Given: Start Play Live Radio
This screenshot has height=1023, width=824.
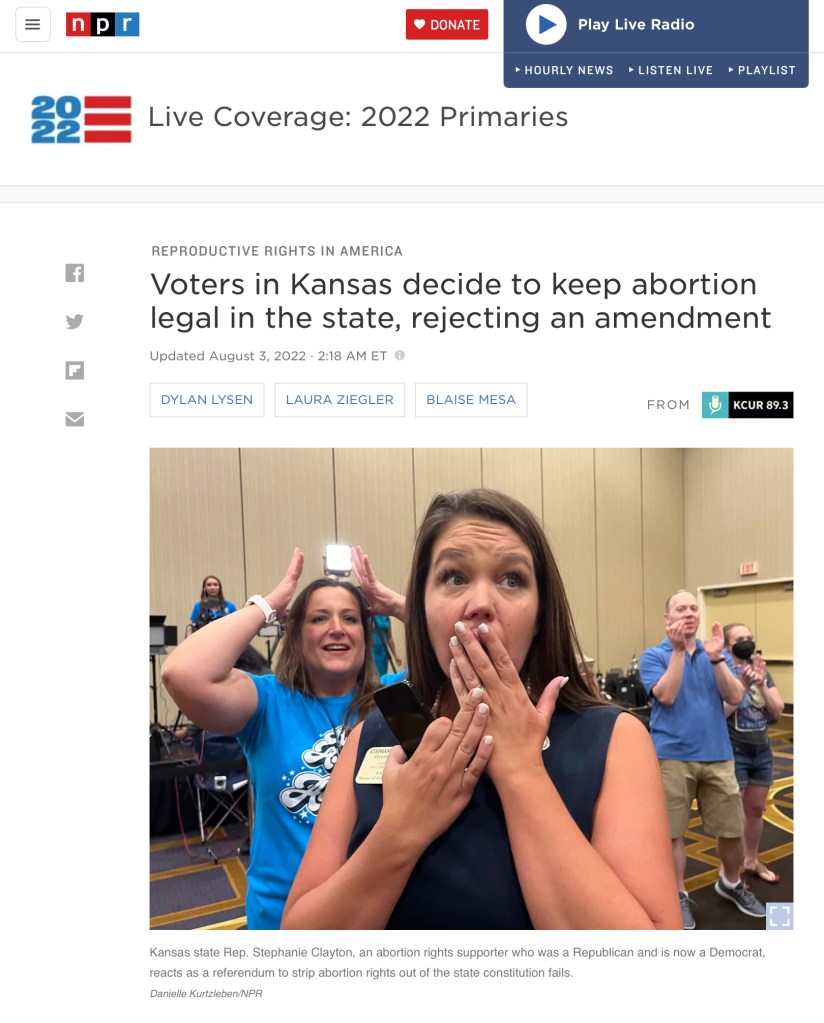Looking at the screenshot, I should (x=545, y=25).
